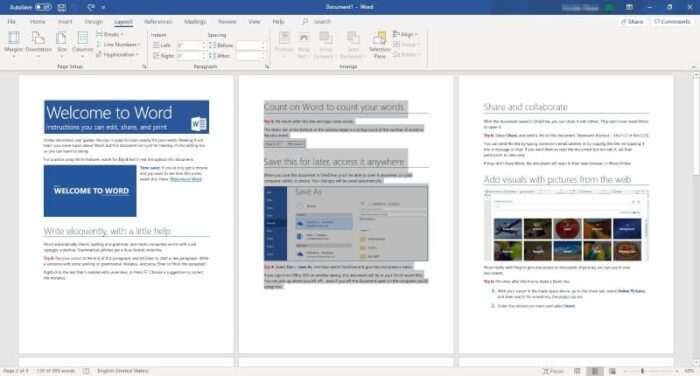Switch to Read Mode view icon
This screenshot has width=700, height=376.
pos(577,371)
